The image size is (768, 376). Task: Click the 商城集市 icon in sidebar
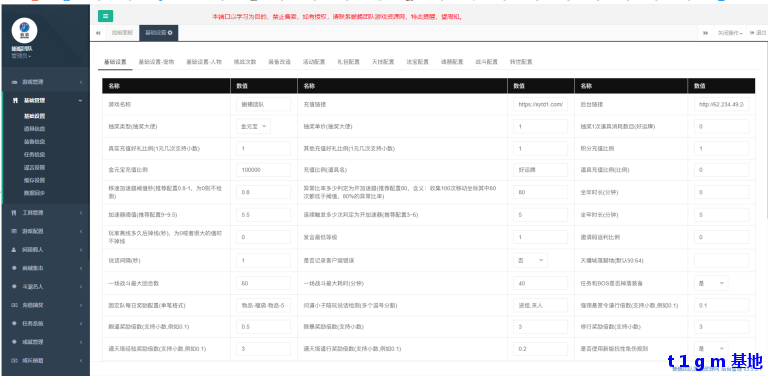14,268
